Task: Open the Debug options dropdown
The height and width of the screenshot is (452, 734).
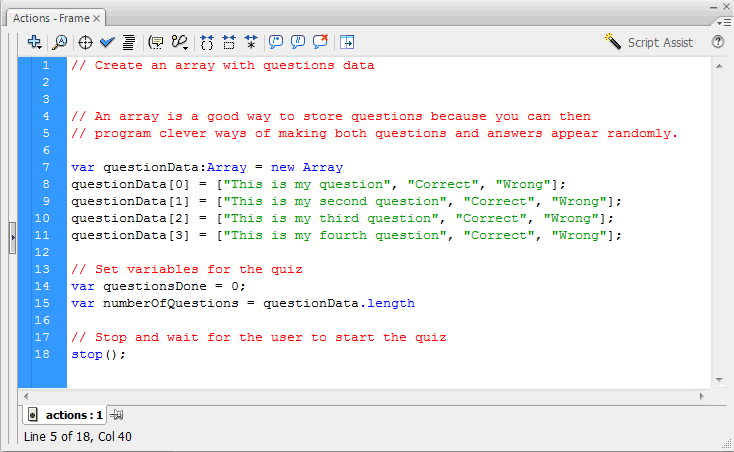Action: pyautogui.click(x=181, y=42)
